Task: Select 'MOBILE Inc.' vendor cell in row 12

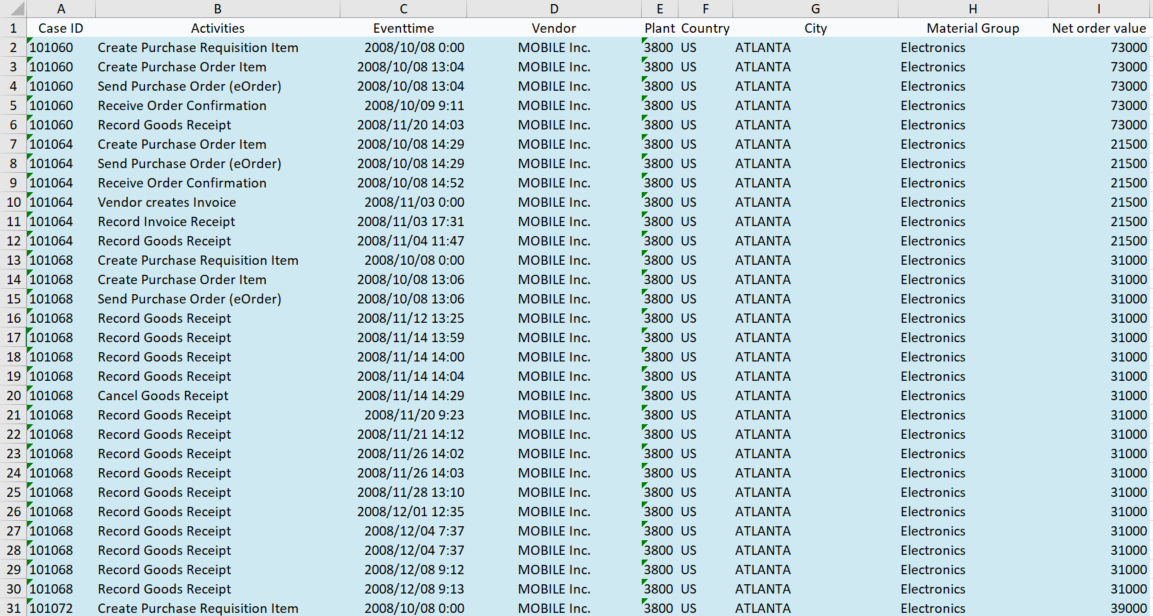Action: click(x=554, y=240)
